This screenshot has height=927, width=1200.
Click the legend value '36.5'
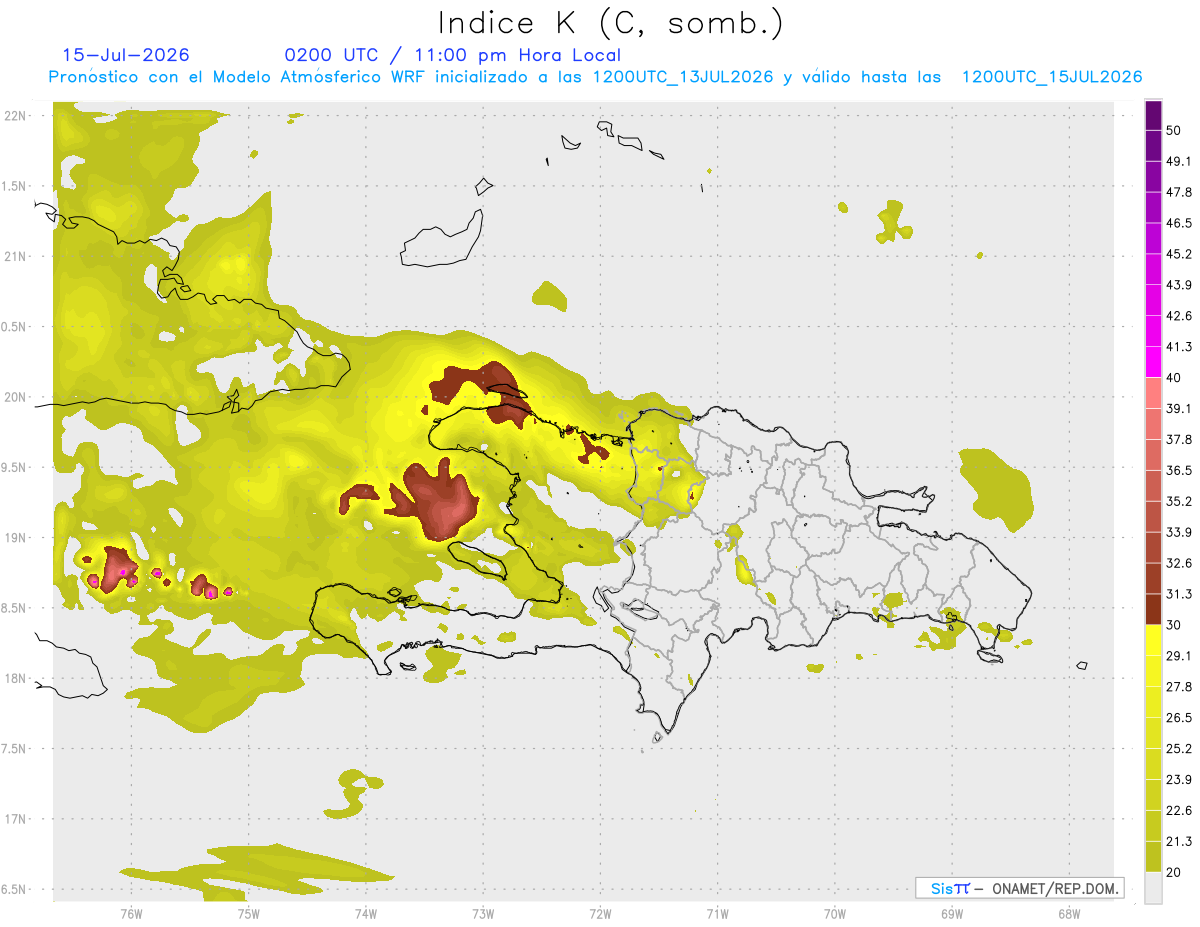[x=1179, y=471]
